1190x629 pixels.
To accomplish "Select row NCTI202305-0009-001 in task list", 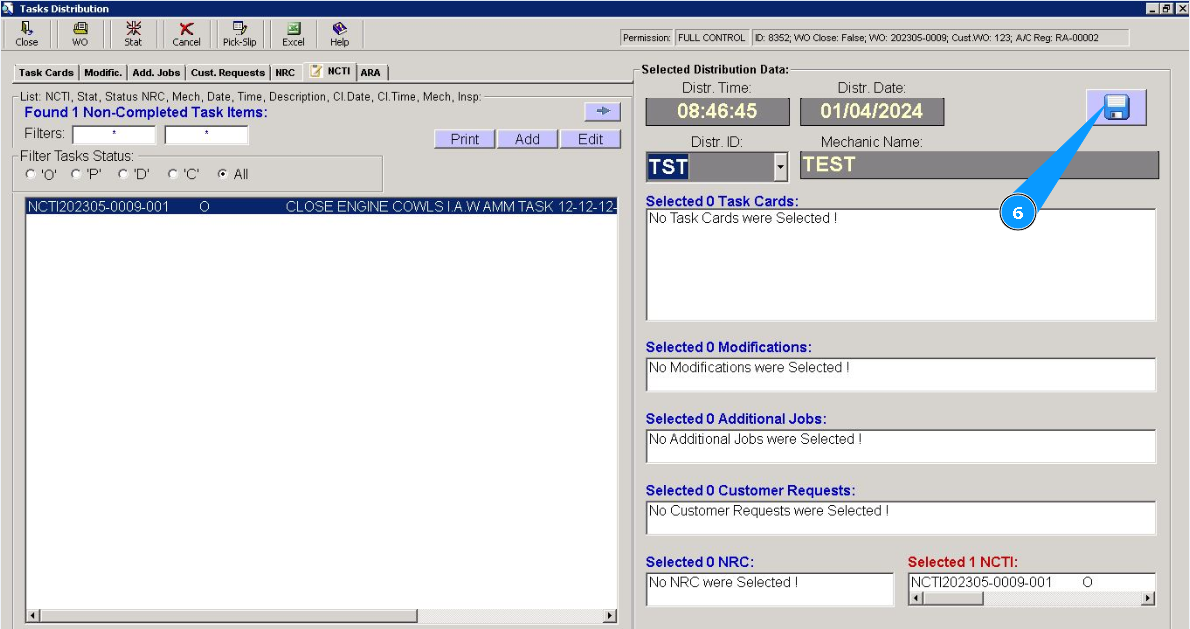I will (x=322, y=206).
